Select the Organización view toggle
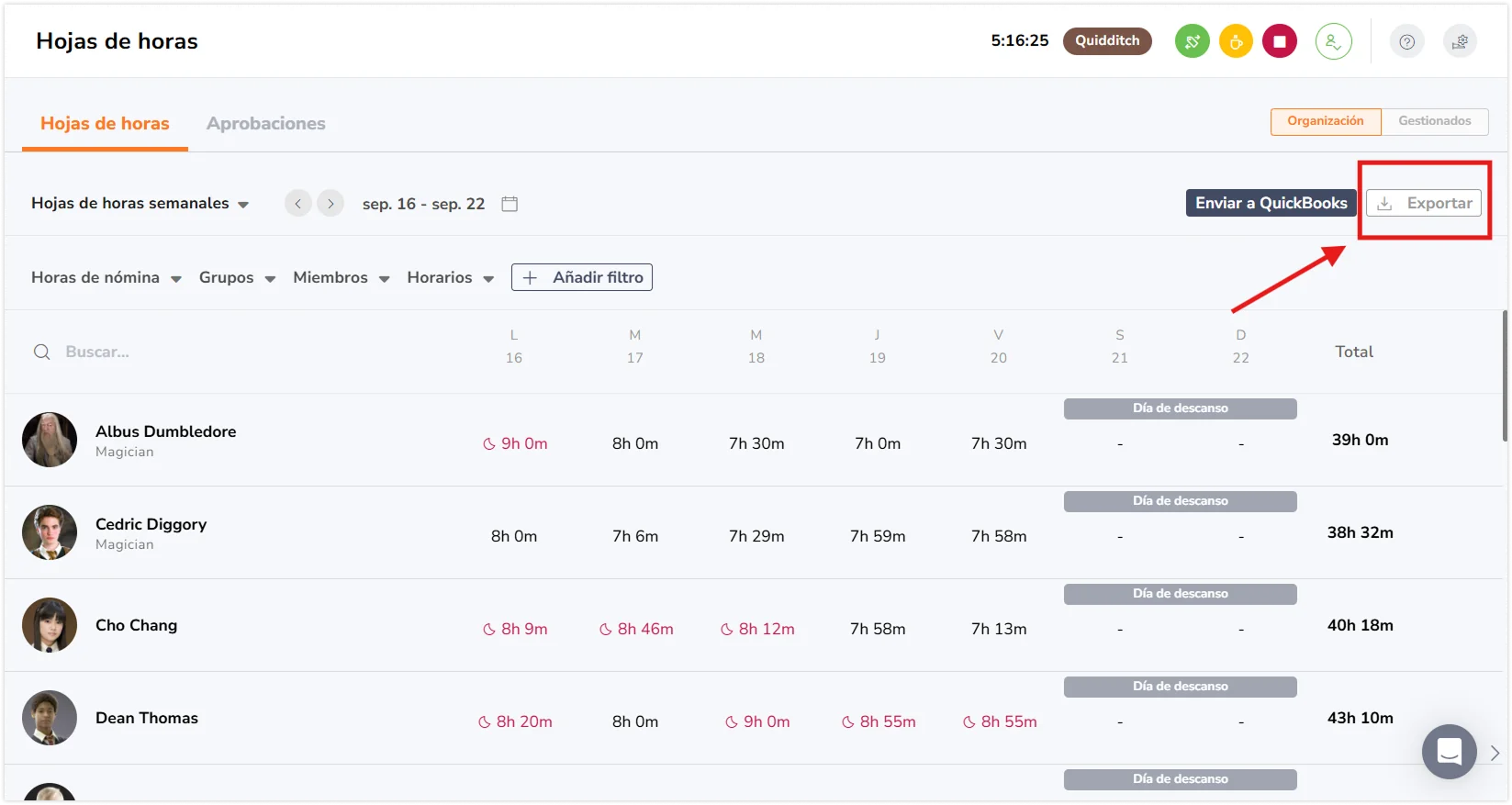This screenshot has height=805, width=1512. [x=1326, y=121]
